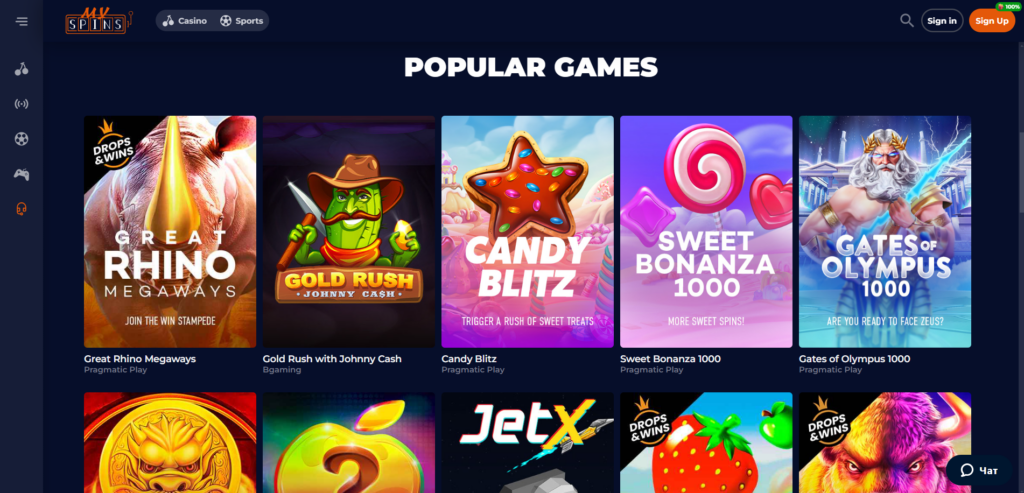Switch to the Casino tab

point(185,21)
